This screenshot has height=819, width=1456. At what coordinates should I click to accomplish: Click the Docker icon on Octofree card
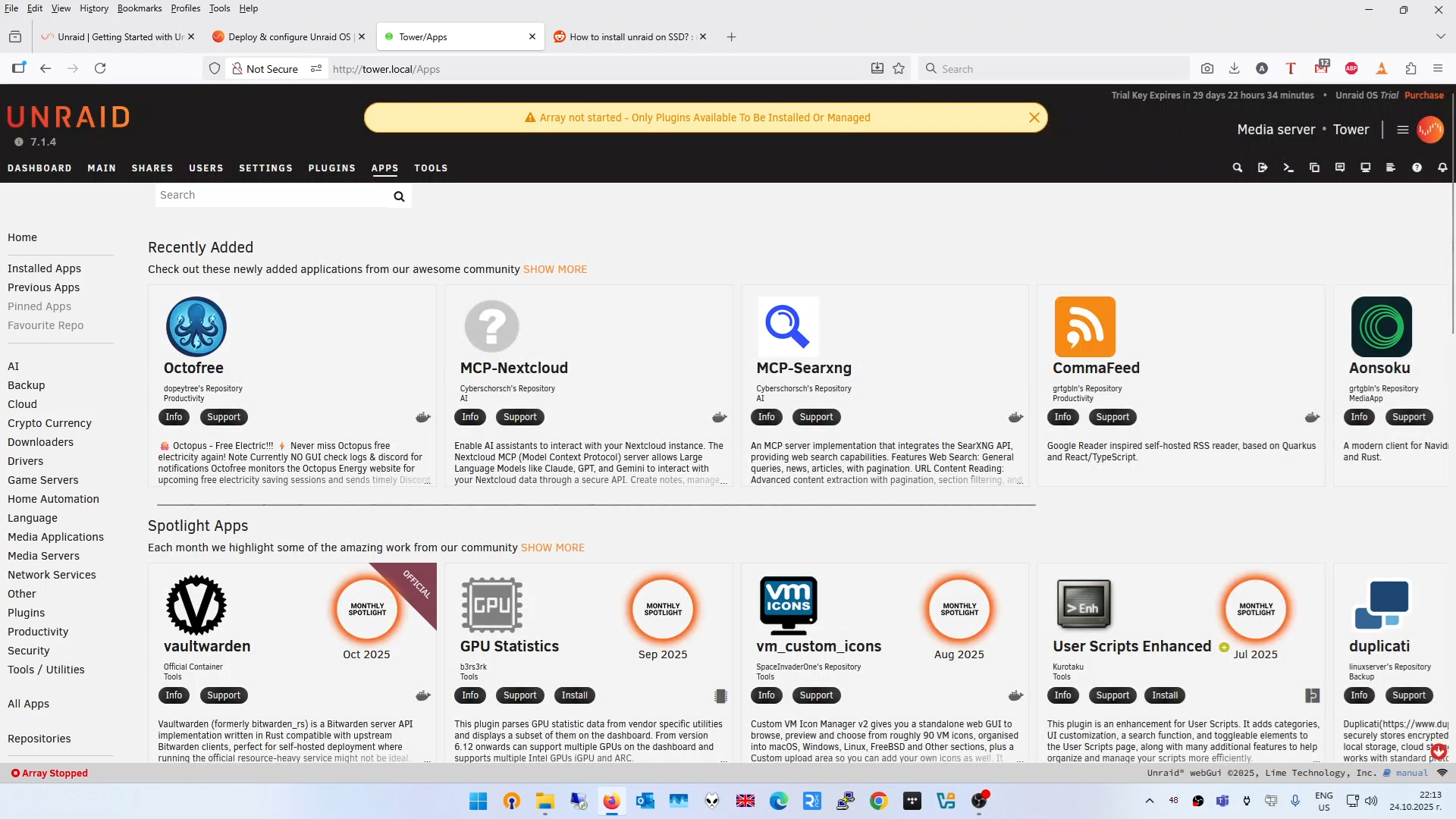click(423, 417)
